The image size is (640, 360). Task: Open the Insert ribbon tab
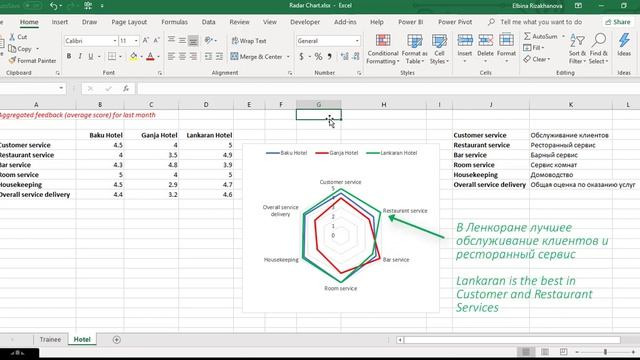(x=60, y=22)
